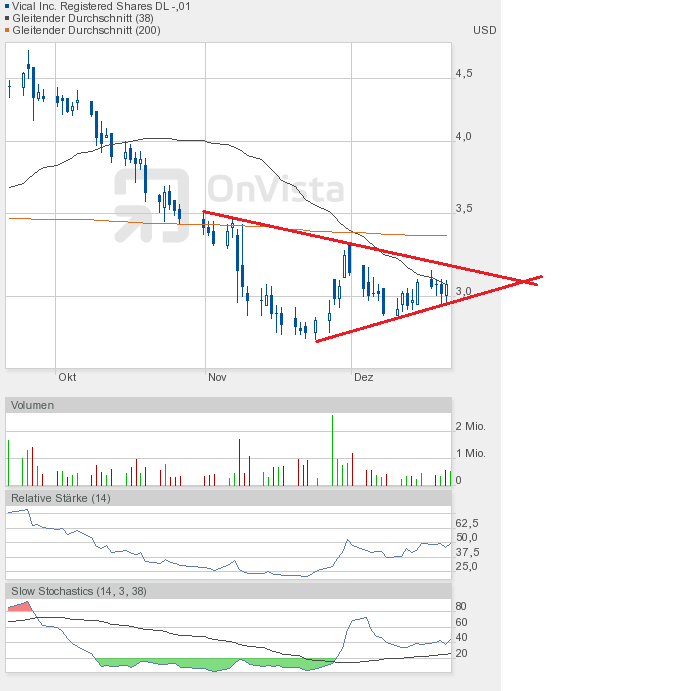Click the '1 Mio.' volume axis label
The height and width of the screenshot is (691, 681).
[470, 453]
